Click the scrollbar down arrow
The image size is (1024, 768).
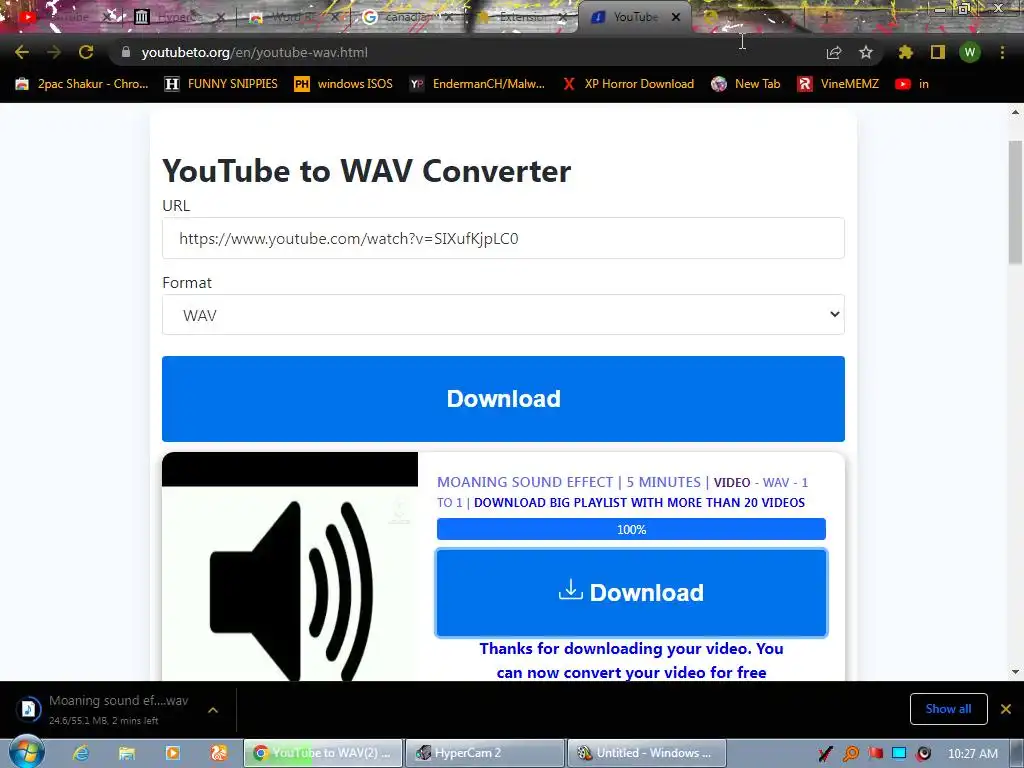[1015, 671]
